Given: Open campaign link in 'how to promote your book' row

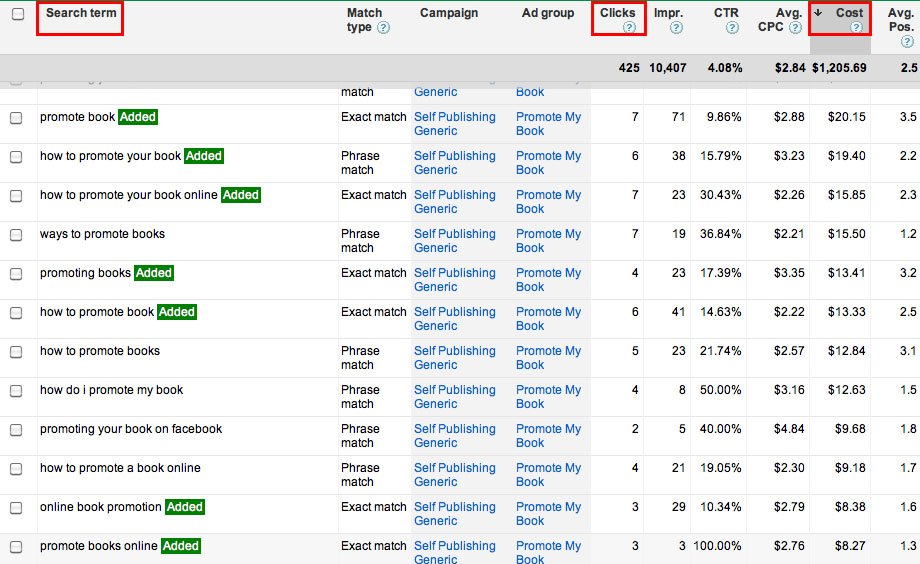Looking at the screenshot, I should pos(455,163).
